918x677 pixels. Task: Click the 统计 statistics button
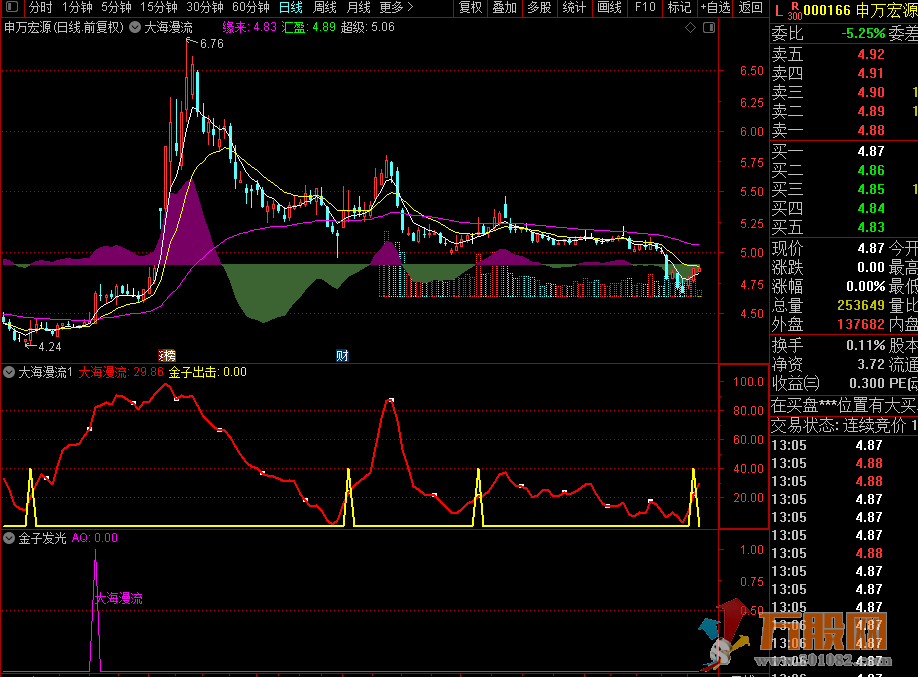574,8
